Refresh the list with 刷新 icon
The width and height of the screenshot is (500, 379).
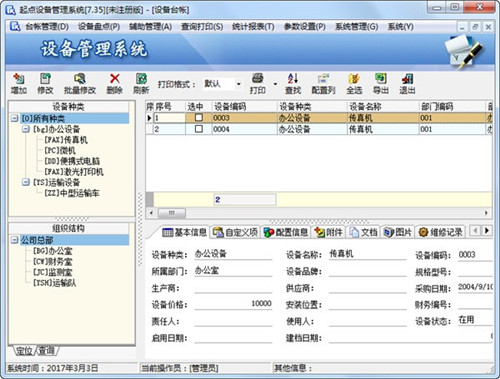click(x=141, y=84)
